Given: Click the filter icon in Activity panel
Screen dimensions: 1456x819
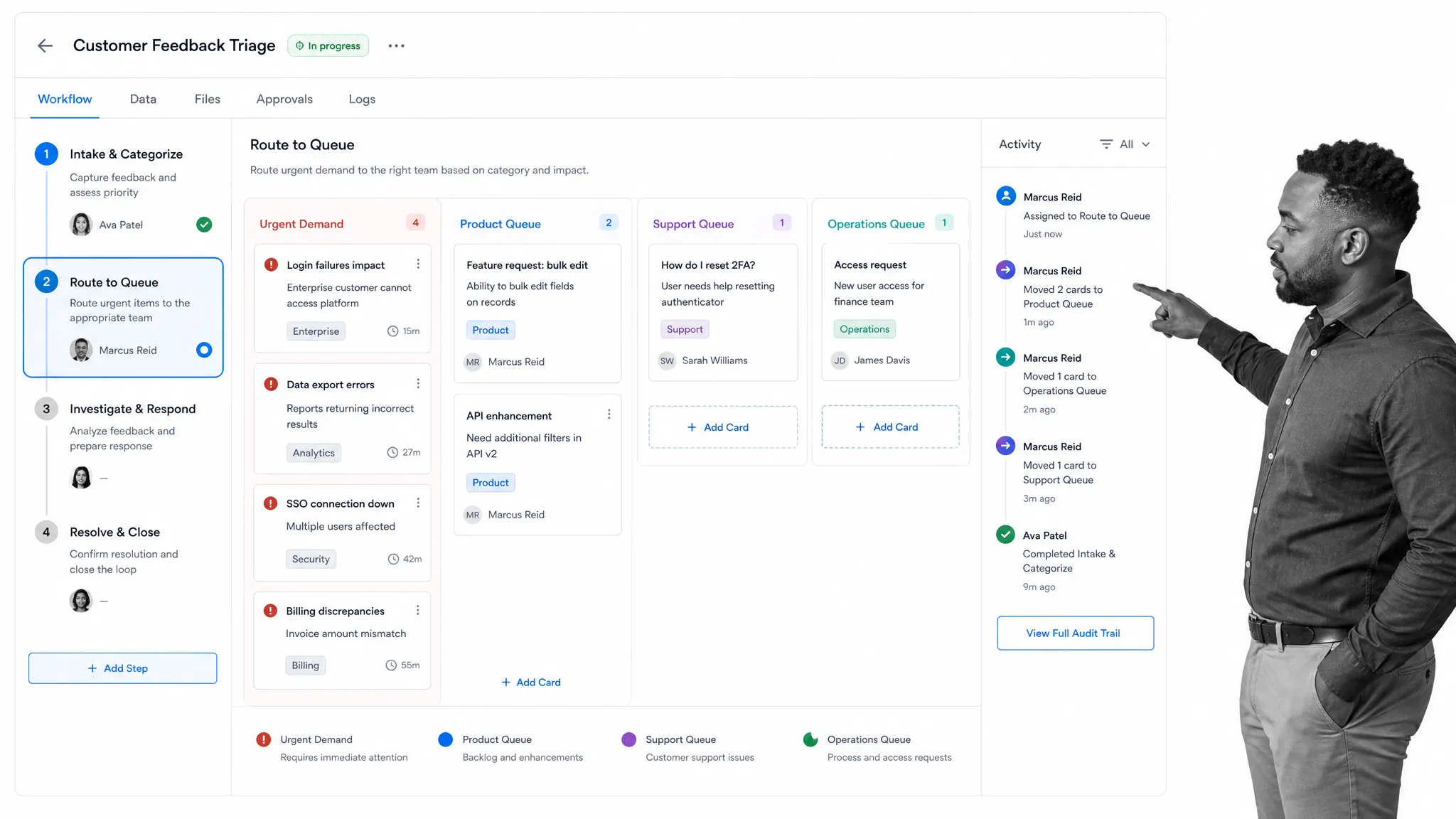Looking at the screenshot, I should [1106, 144].
